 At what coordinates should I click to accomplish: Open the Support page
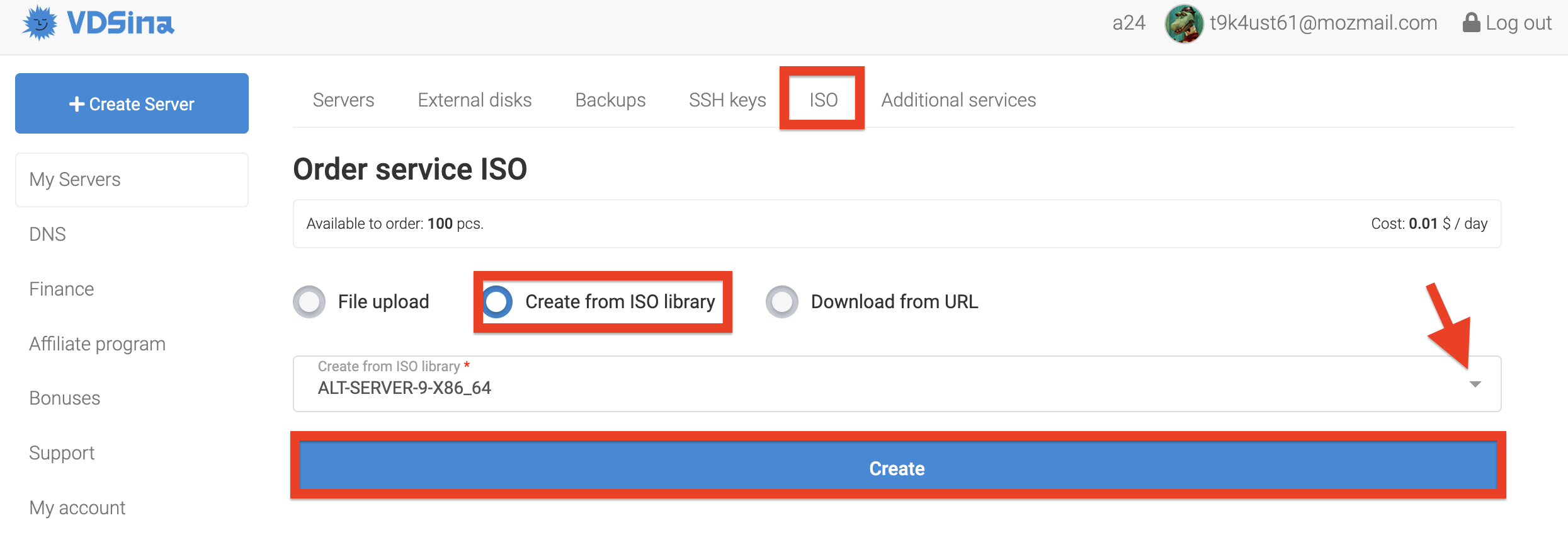[62, 453]
